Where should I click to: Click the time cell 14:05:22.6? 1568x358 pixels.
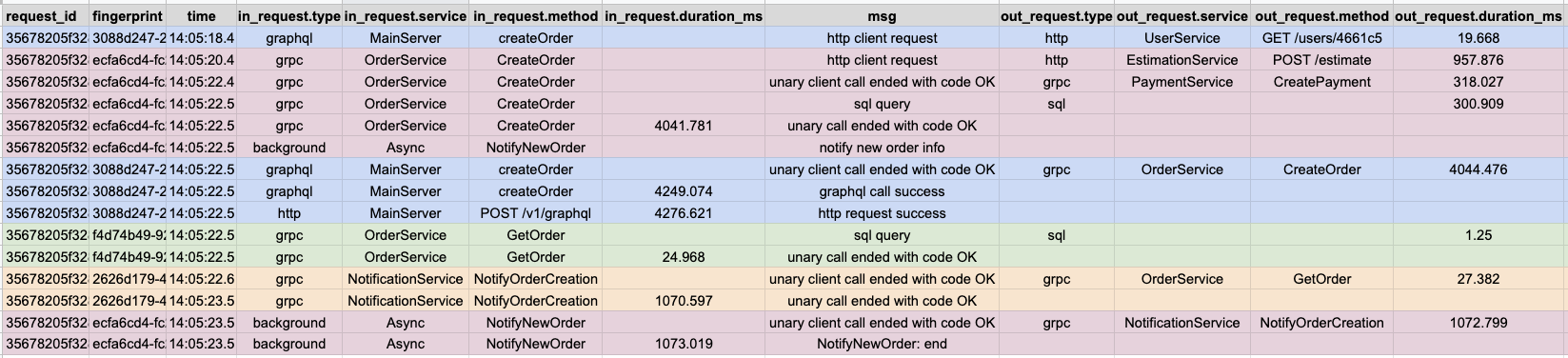click(201, 279)
